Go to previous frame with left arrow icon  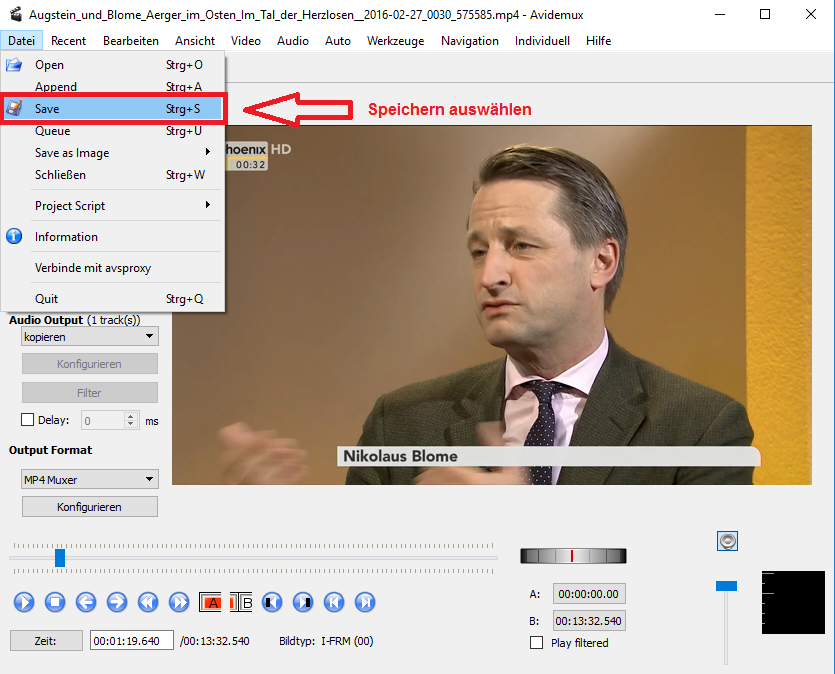(86, 602)
